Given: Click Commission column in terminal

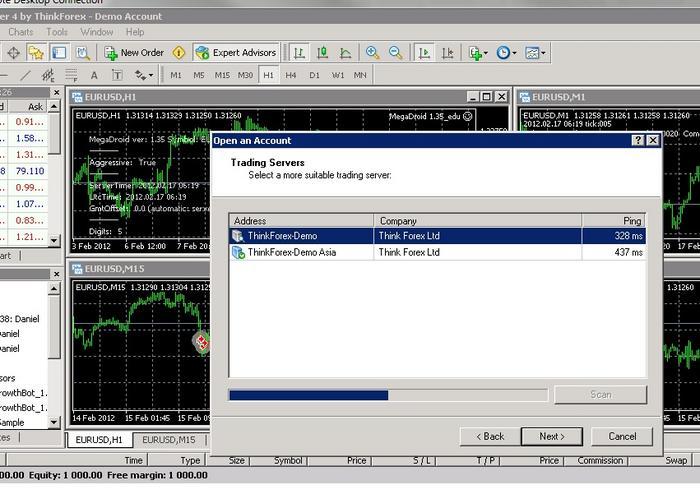Looking at the screenshot, I should coord(600,461).
